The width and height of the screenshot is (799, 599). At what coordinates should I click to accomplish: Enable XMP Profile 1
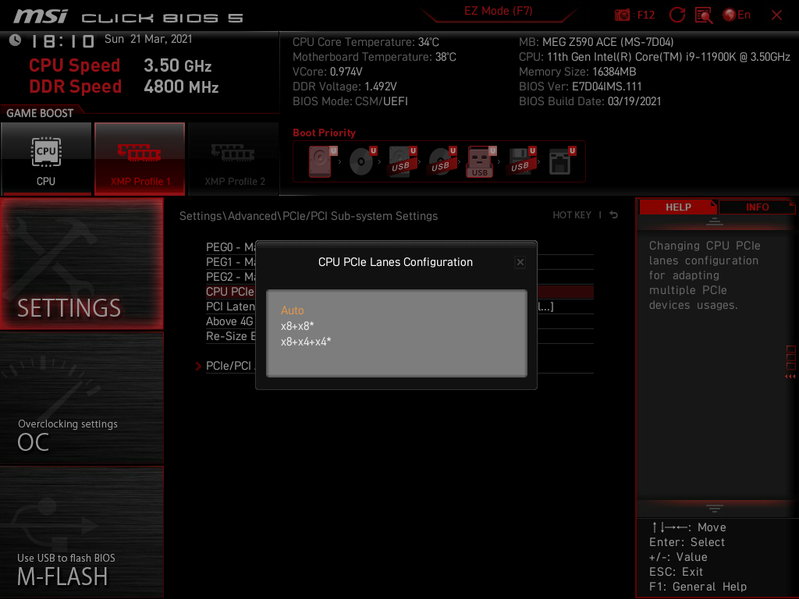(140, 158)
